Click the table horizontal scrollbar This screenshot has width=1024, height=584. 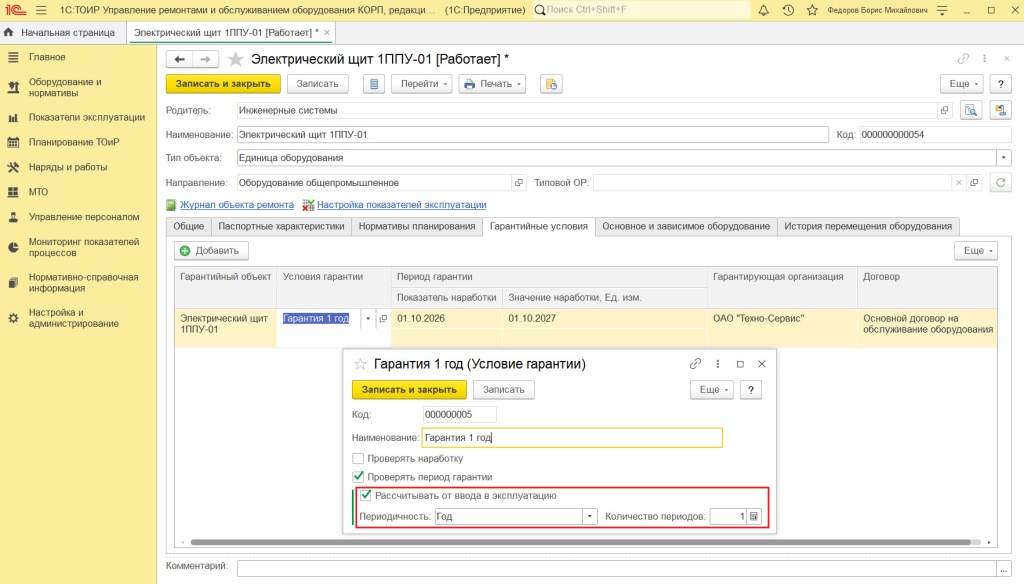(x=580, y=542)
